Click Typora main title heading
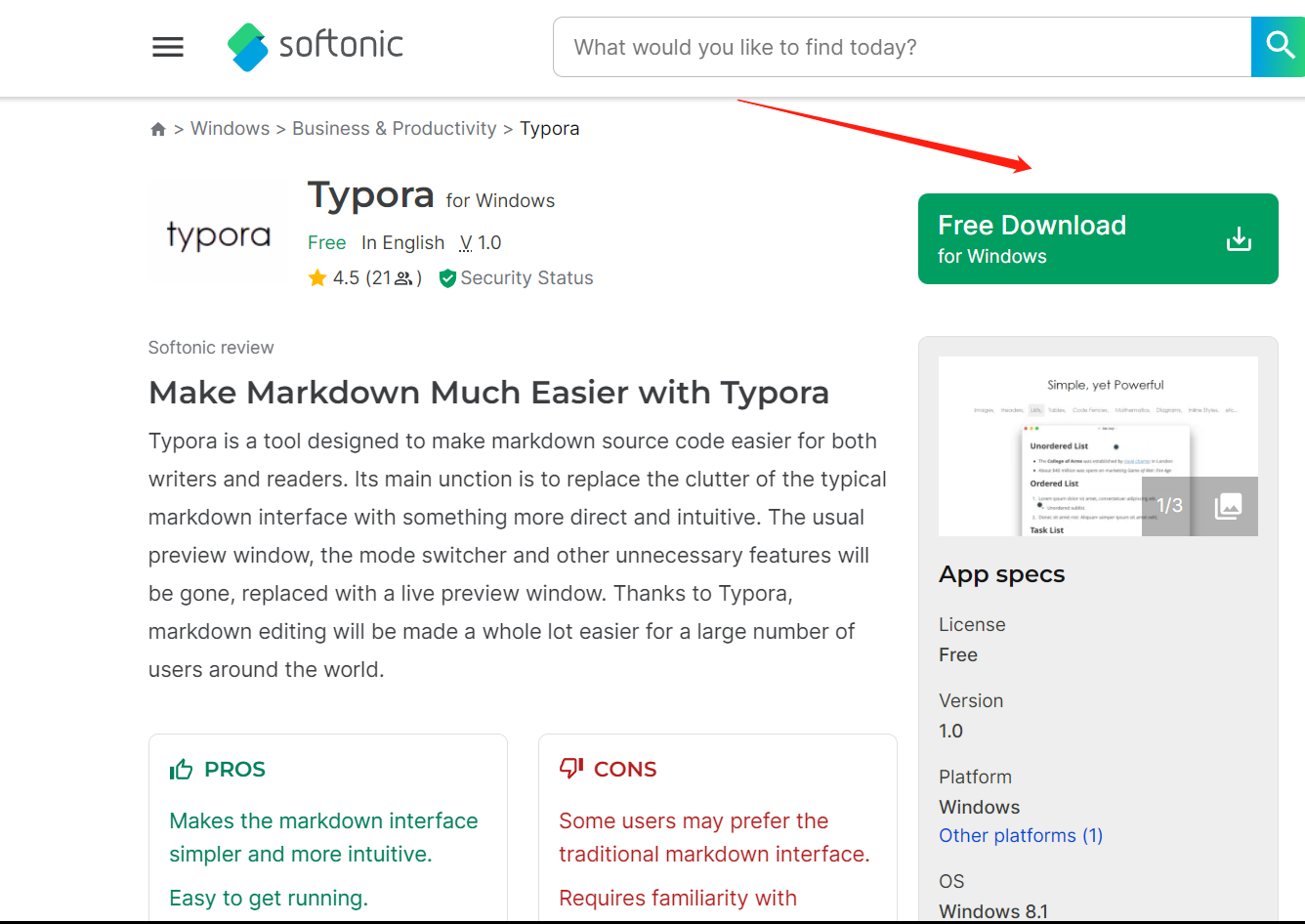The image size is (1305, 924). [371, 195]
